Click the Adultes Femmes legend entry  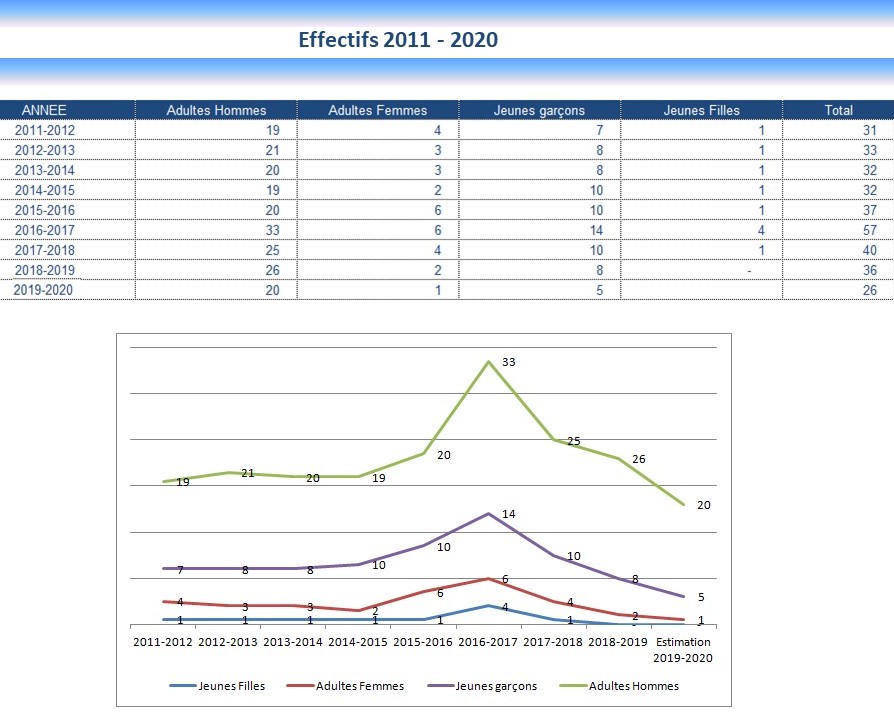346,686
